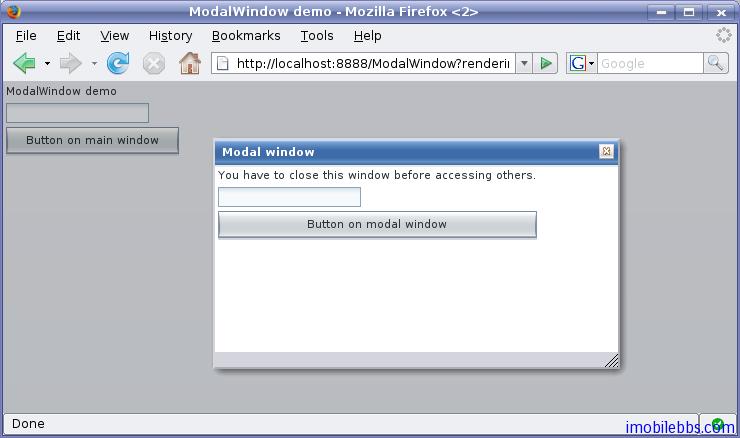This screenshot has width=740, height=438.
Task: Reload the page with the blue Reload icon
Action: point(118,63)
